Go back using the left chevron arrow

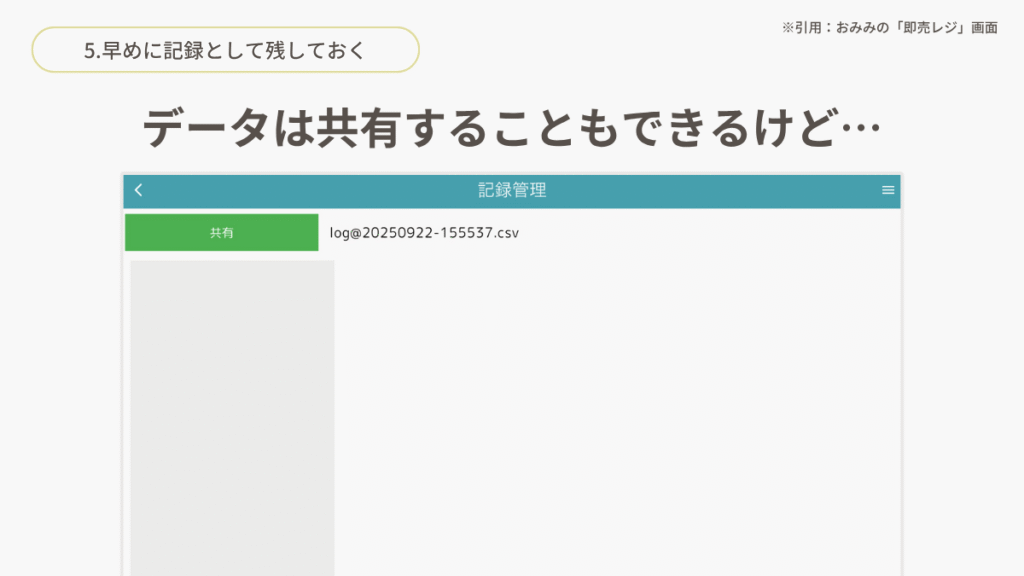tap(138, 191)
